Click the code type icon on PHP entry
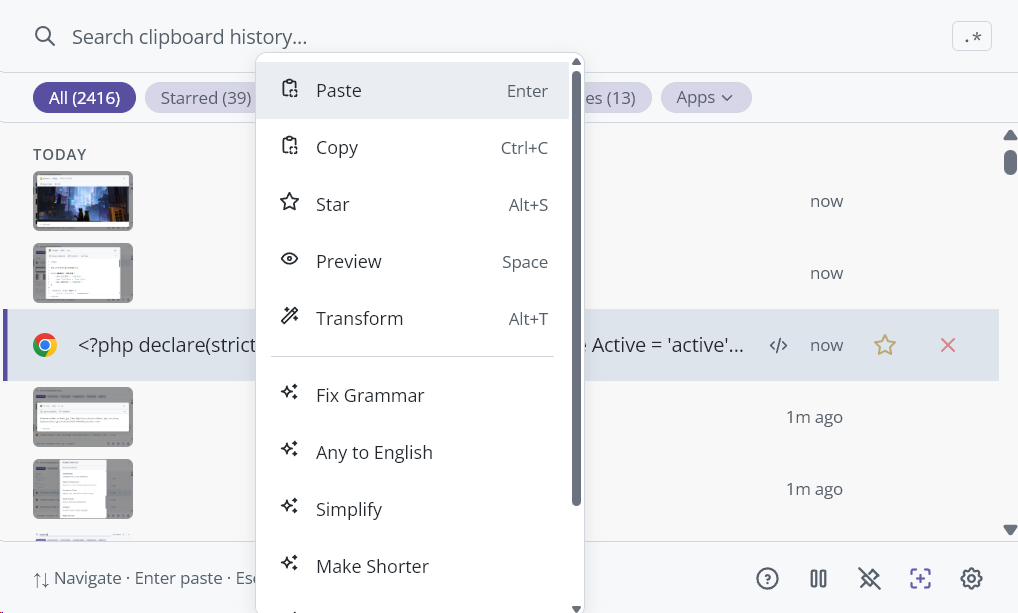1018x613 pixels. (x=778, y=346)
